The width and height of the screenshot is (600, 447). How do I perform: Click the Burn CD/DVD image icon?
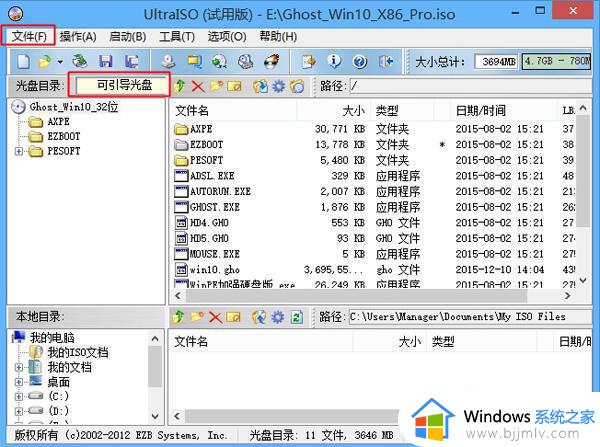pos(272,61)
